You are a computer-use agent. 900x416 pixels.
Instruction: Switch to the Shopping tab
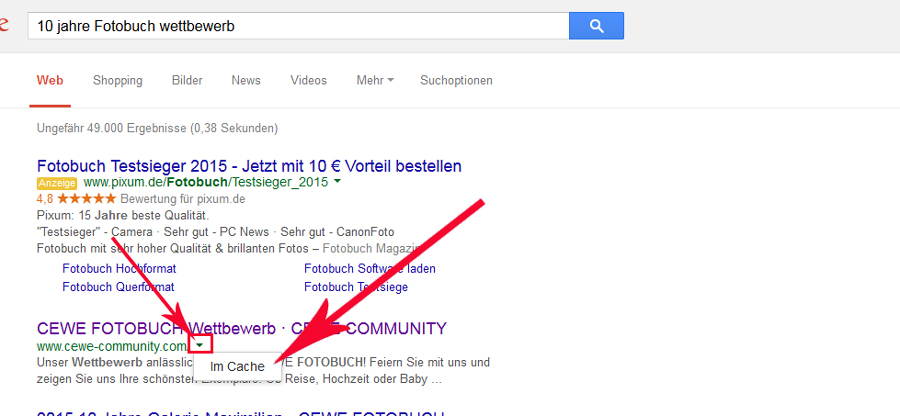click(x=118, y=80)
